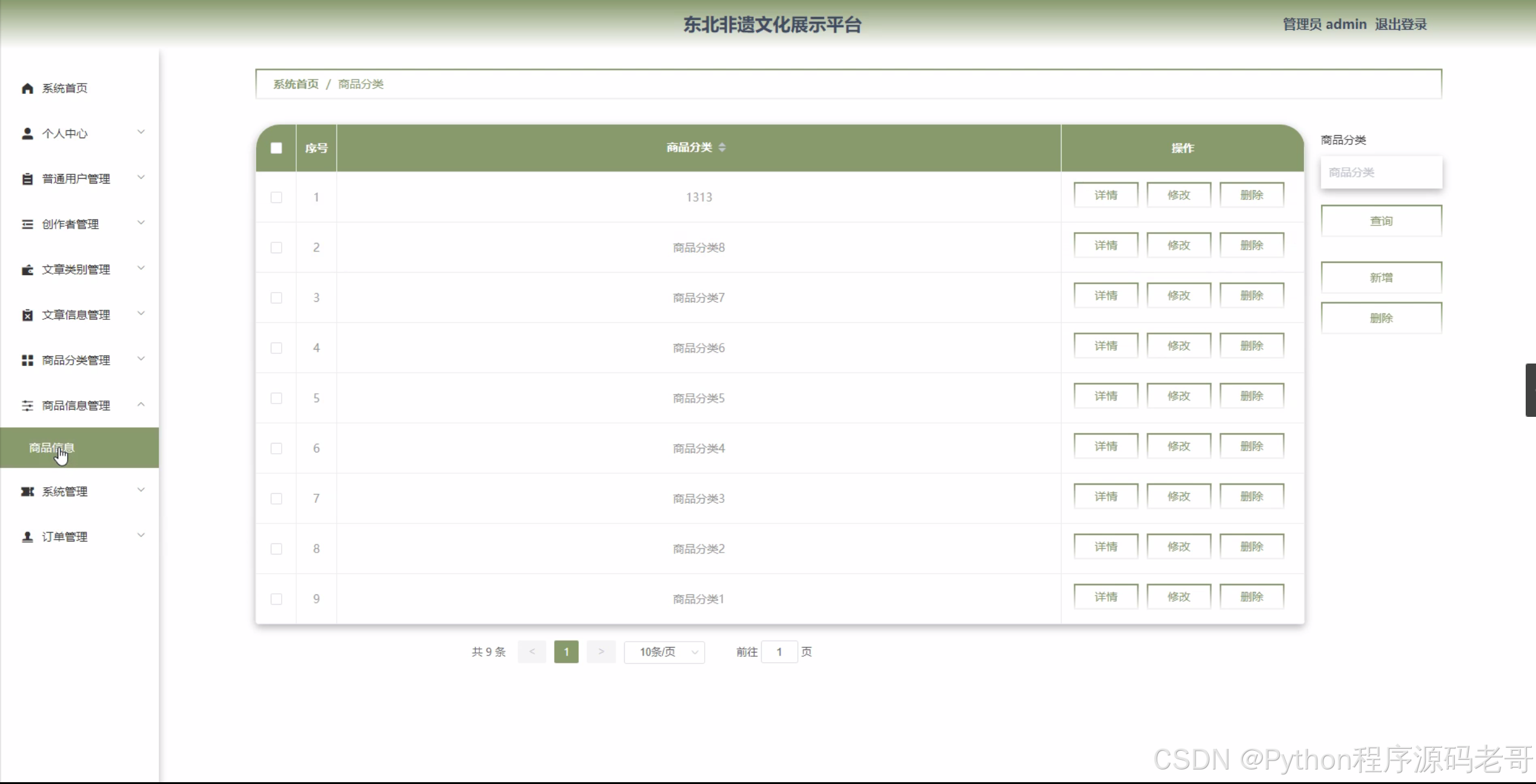
Task: Collapse the 商品信息管理 menu chevron
Action: coord(141,405)
